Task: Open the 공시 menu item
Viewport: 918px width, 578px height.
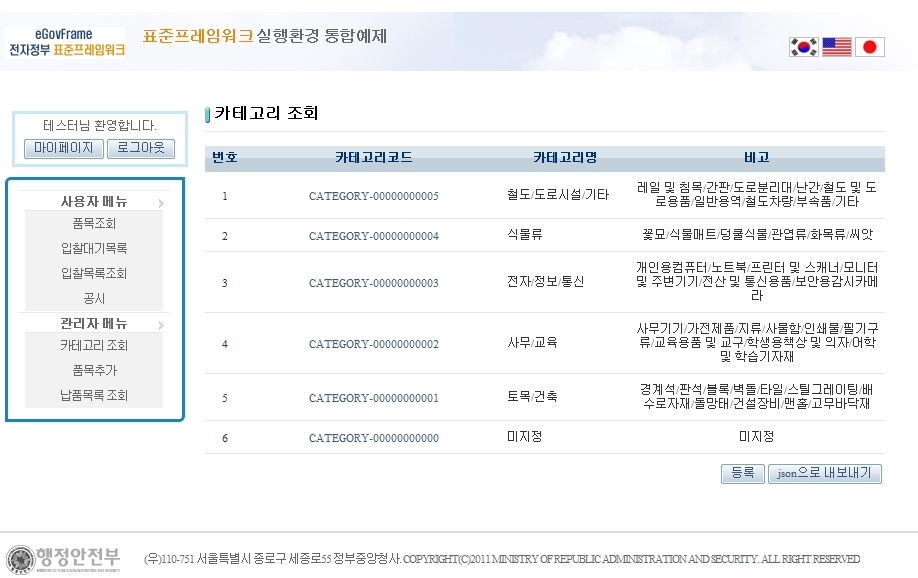Action: coord(94,298)
